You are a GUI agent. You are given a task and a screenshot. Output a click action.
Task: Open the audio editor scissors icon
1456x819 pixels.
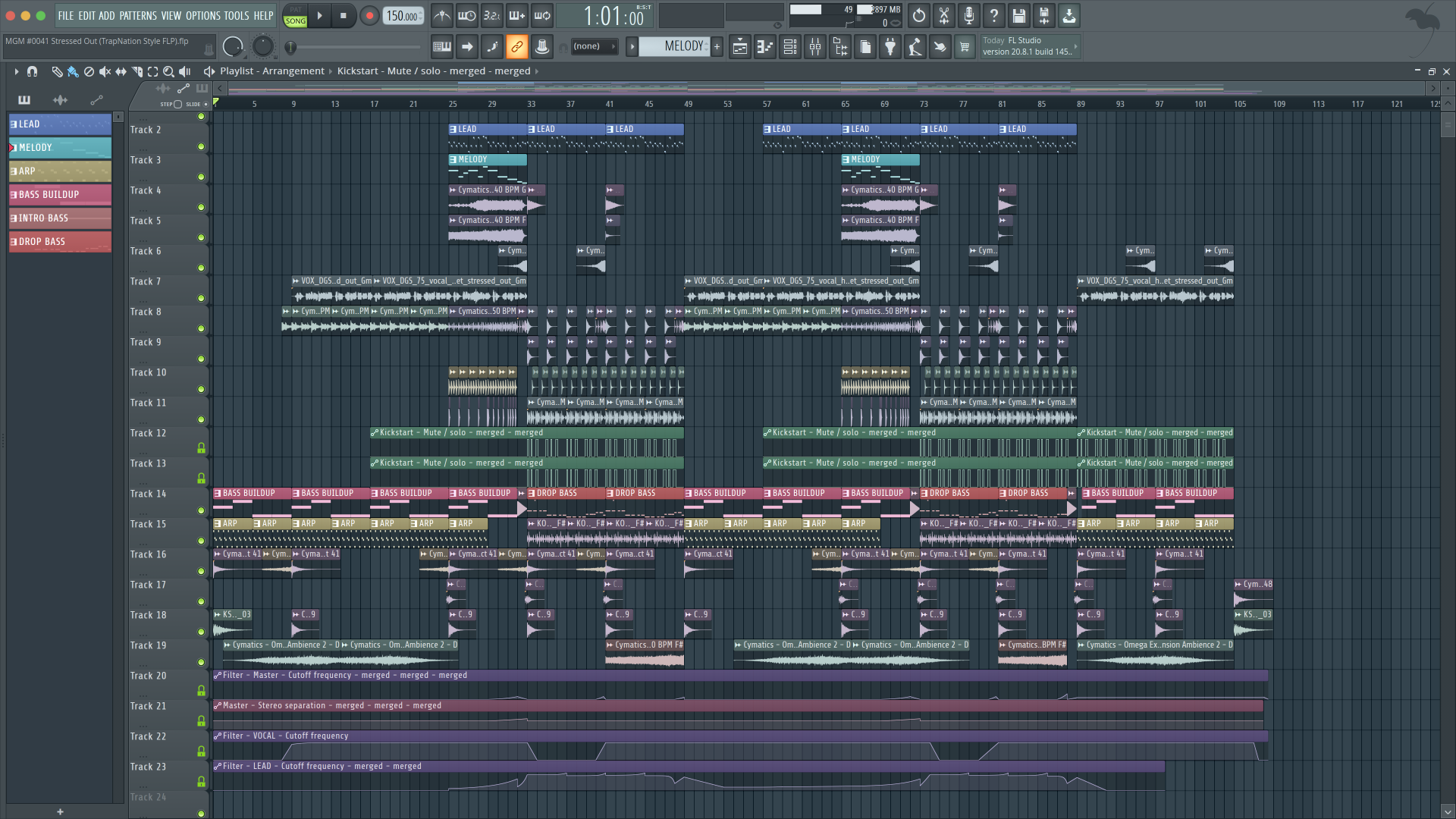944,15
